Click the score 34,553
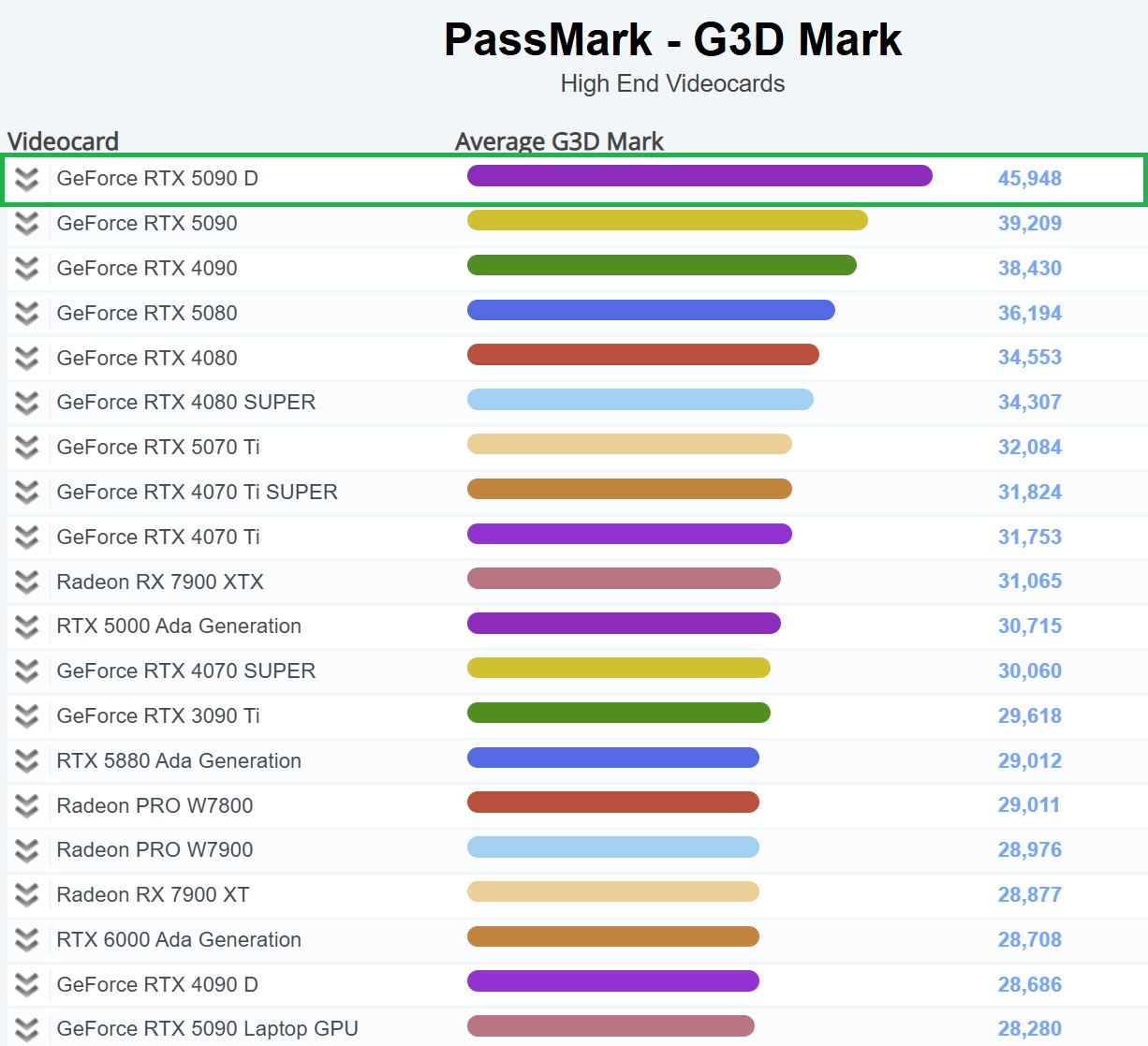 point(1030,357)
